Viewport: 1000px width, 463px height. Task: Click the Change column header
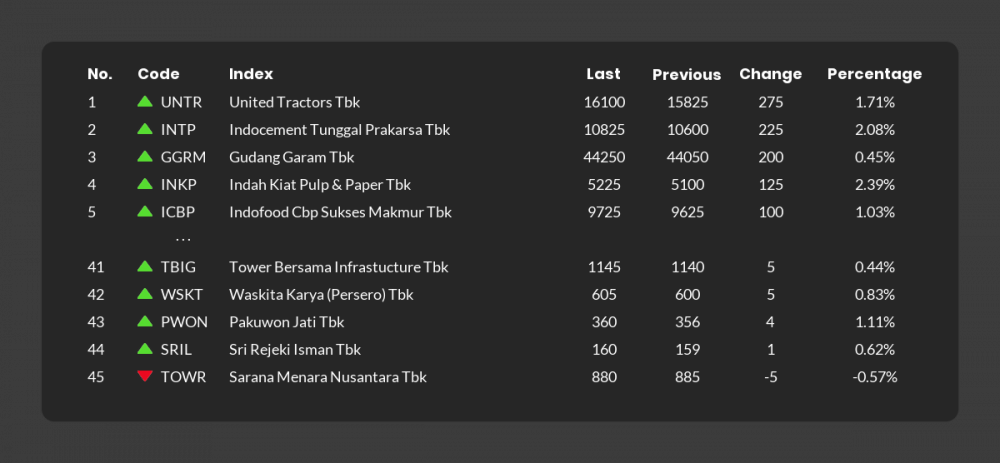point(770,75)
